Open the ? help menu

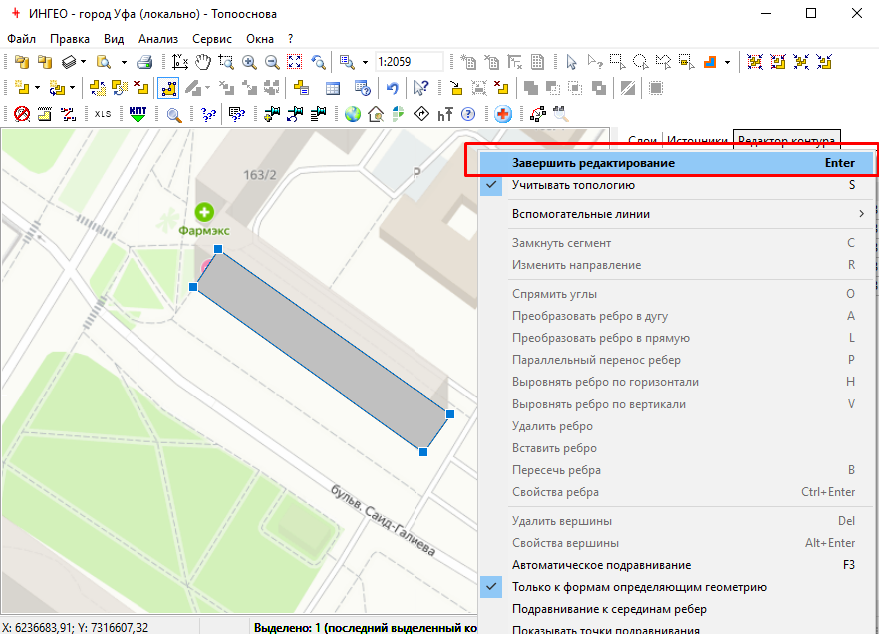click(x=290, y=39)
